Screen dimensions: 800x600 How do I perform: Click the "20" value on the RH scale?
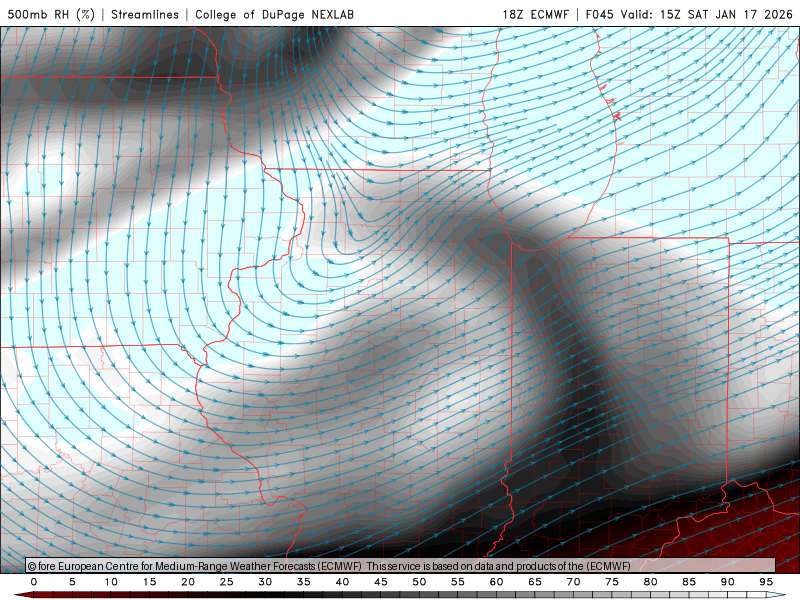188,582
